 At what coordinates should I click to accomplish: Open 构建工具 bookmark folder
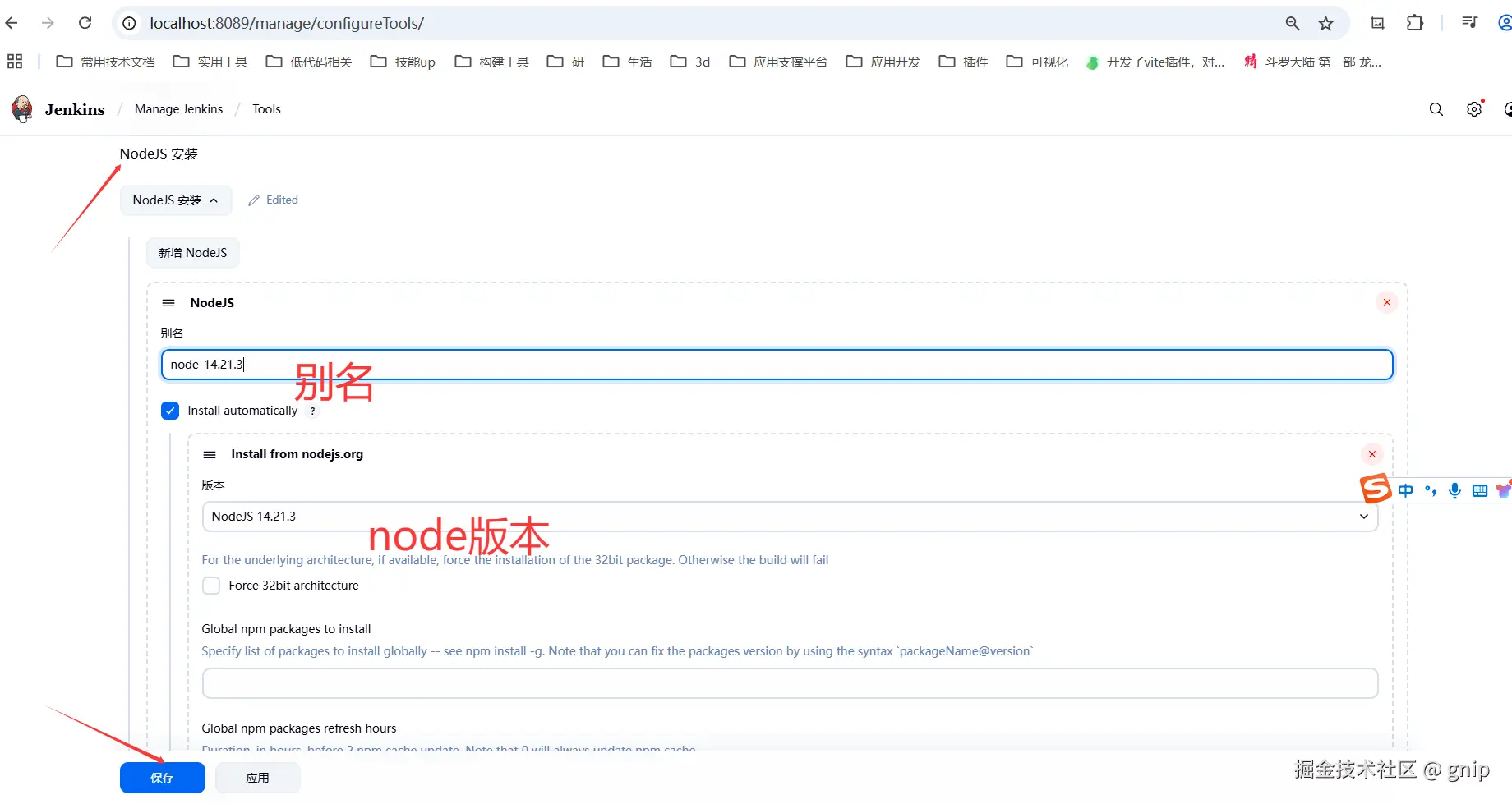tap(492, 62)
